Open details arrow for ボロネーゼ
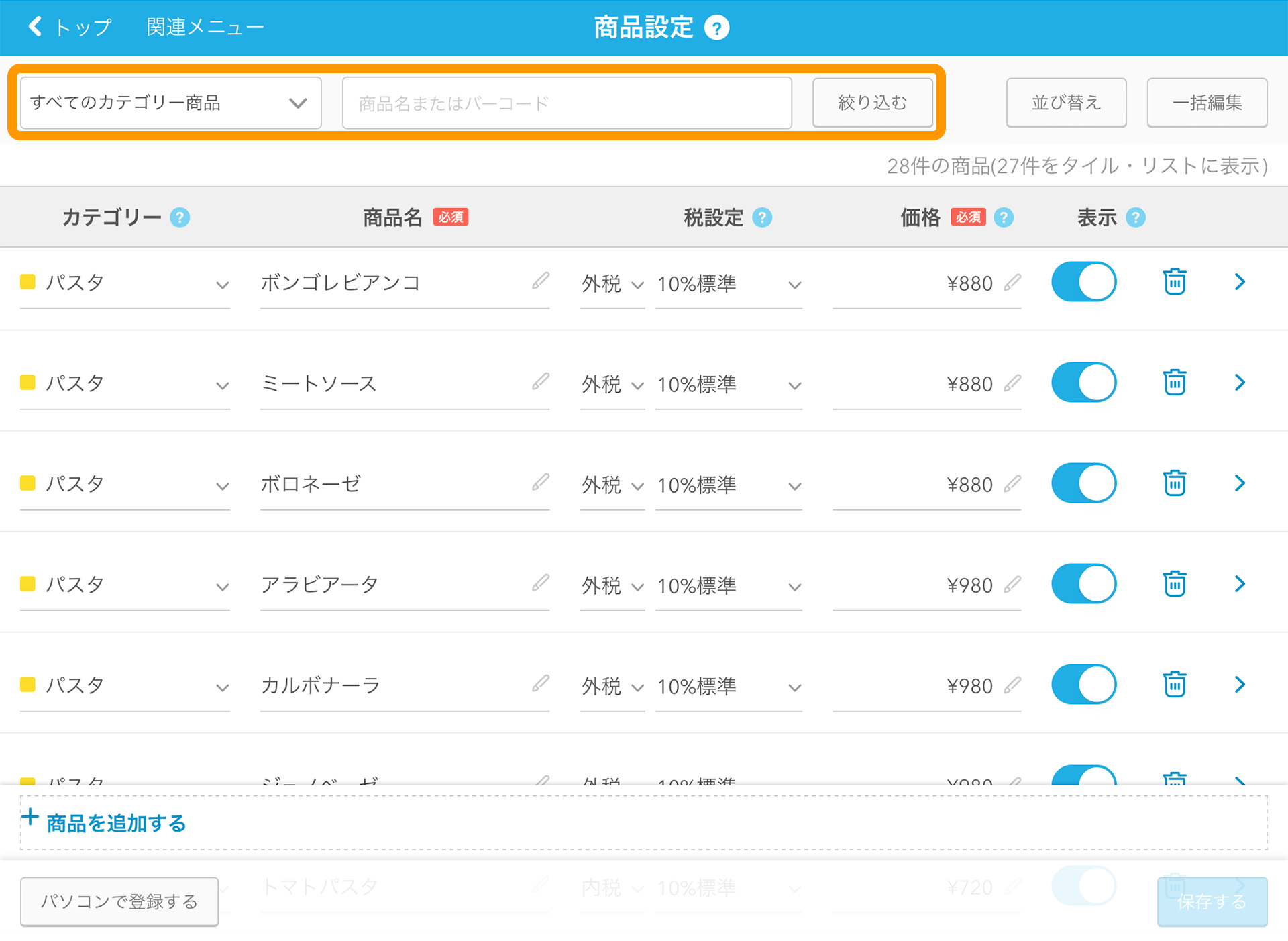 click(x=1240, y=483)
